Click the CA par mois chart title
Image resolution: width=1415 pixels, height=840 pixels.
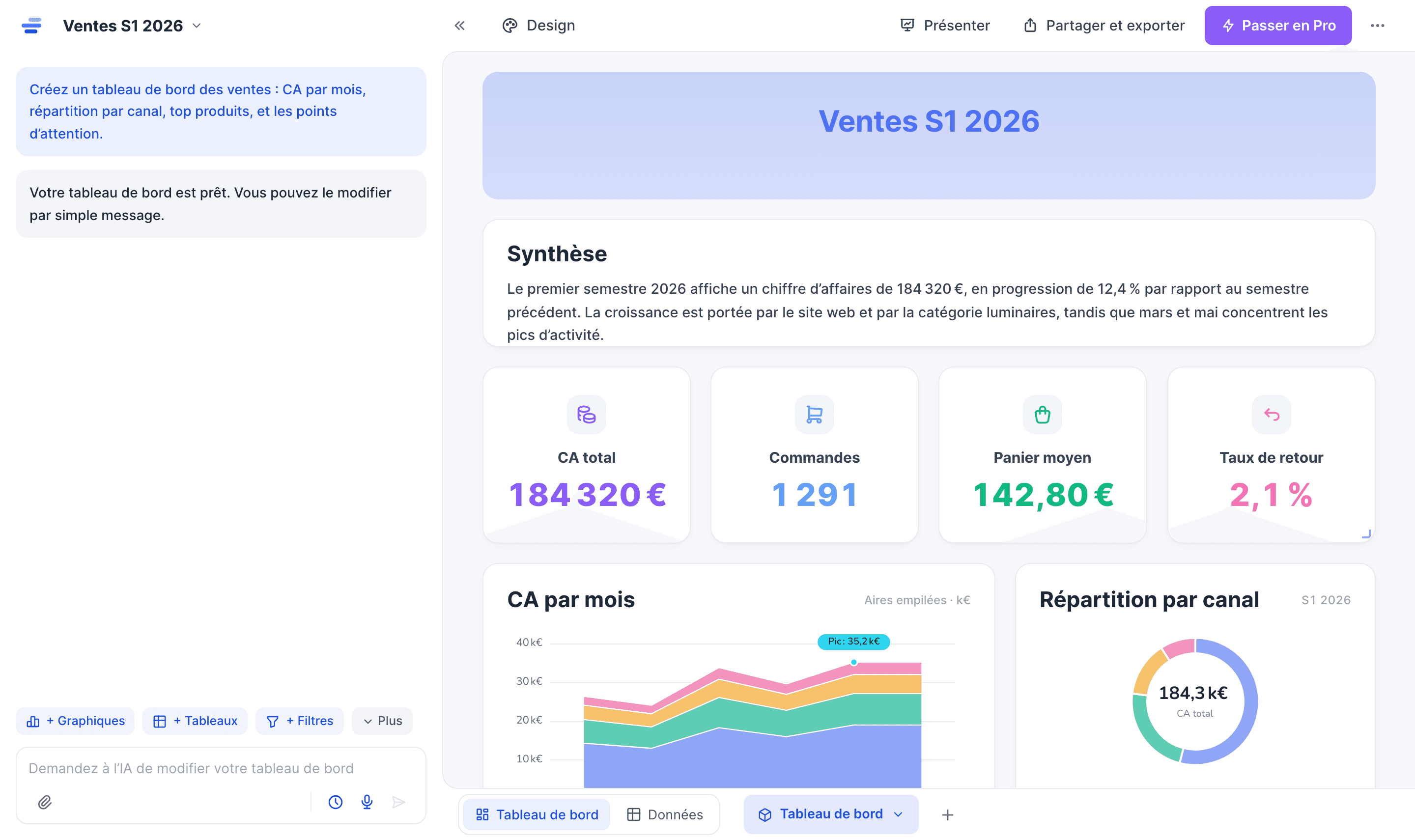(571, 599)
